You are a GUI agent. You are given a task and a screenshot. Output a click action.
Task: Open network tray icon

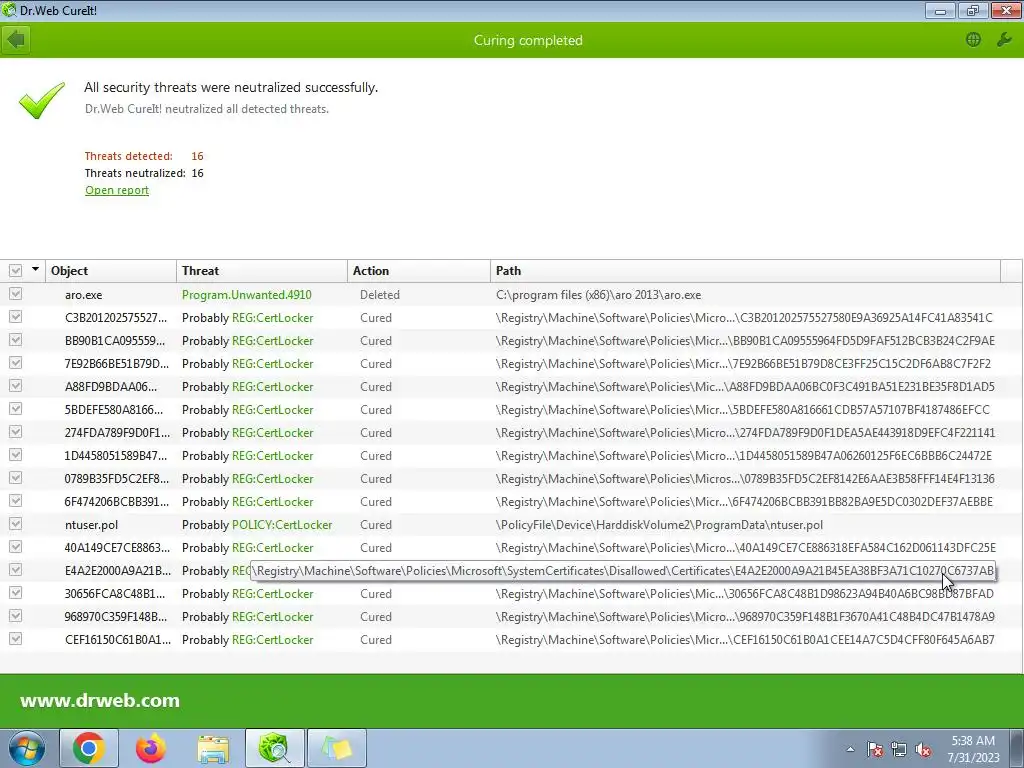coord(899,750)
